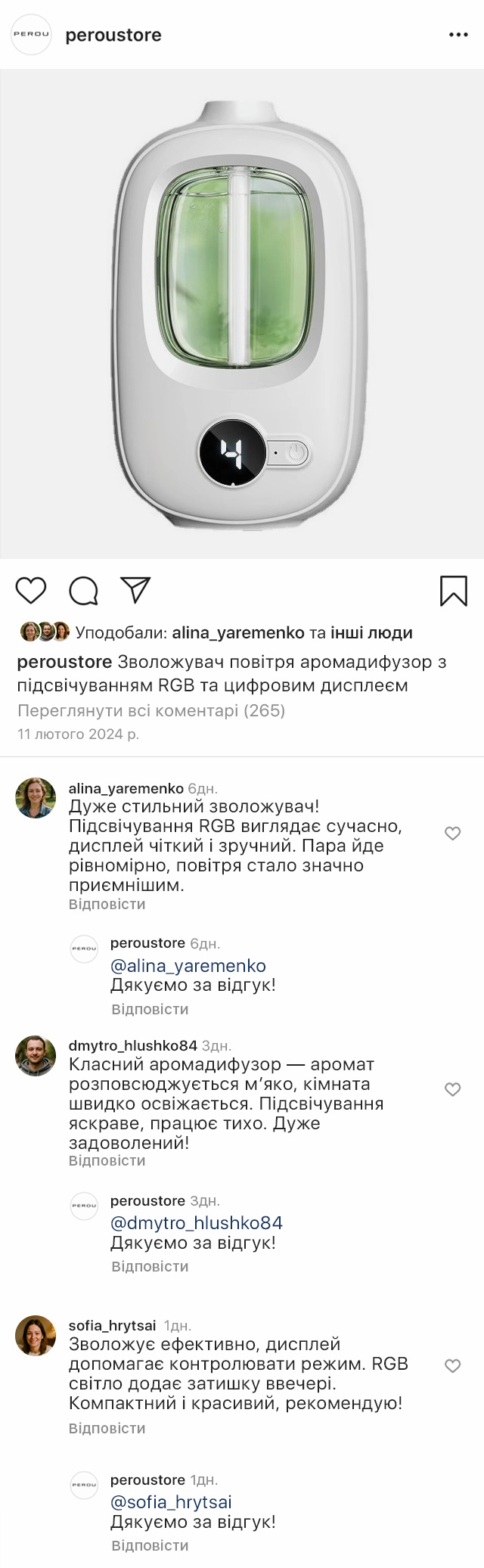484x1568 pixels.
Task: Like the post with heart icon
Action: [x=31, y=590]
